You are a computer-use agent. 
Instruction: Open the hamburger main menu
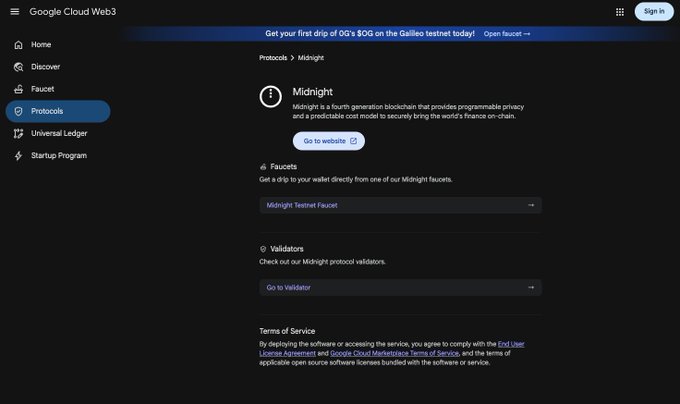15,12
